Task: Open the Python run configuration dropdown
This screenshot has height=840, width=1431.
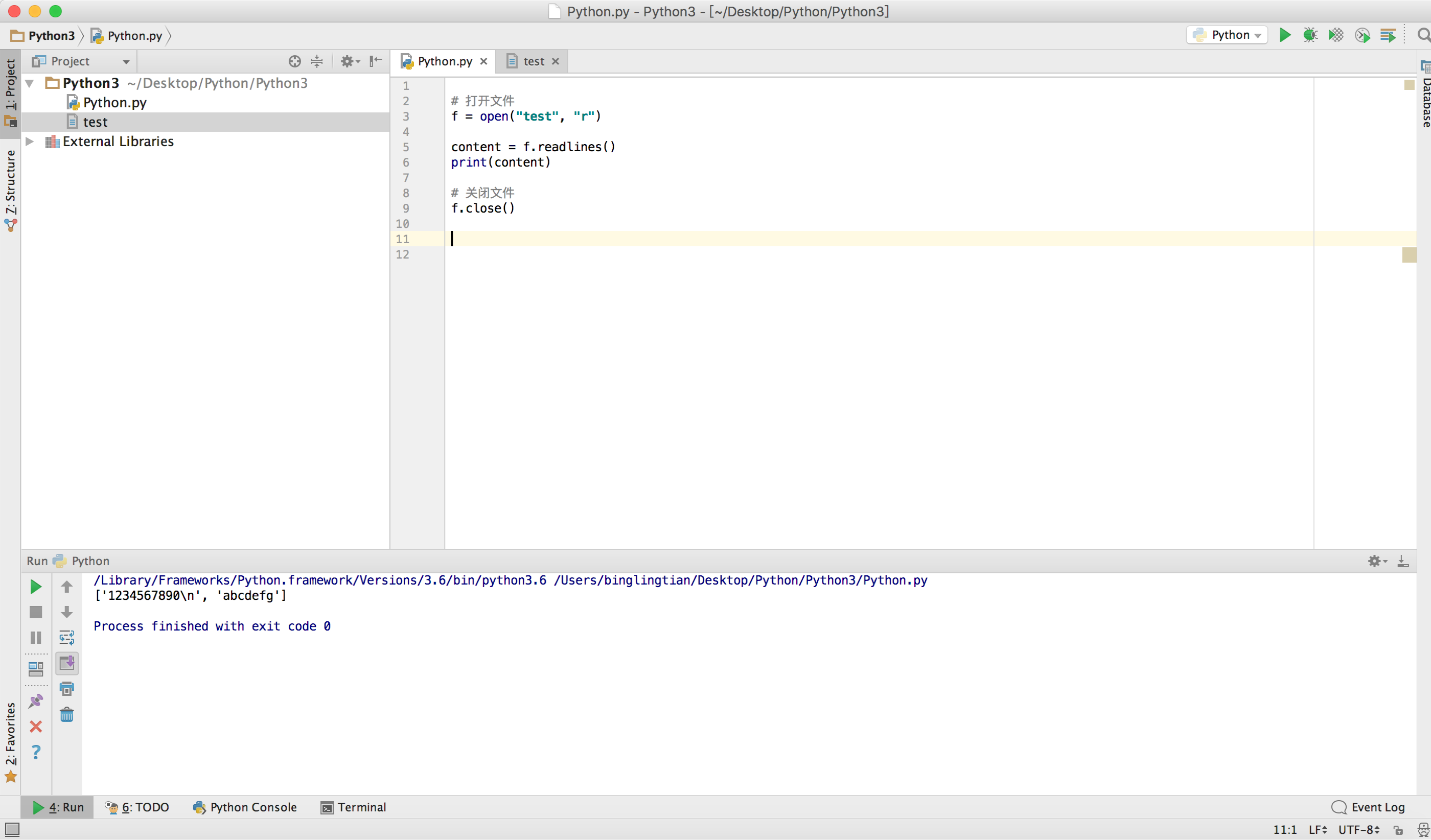Action: click(x=1227, y=35)
